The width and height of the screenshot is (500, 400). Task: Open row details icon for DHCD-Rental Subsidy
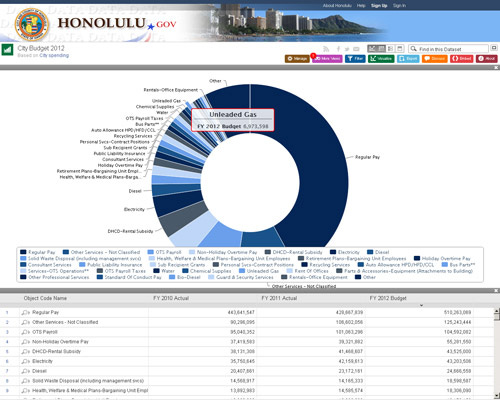(26, 352)
